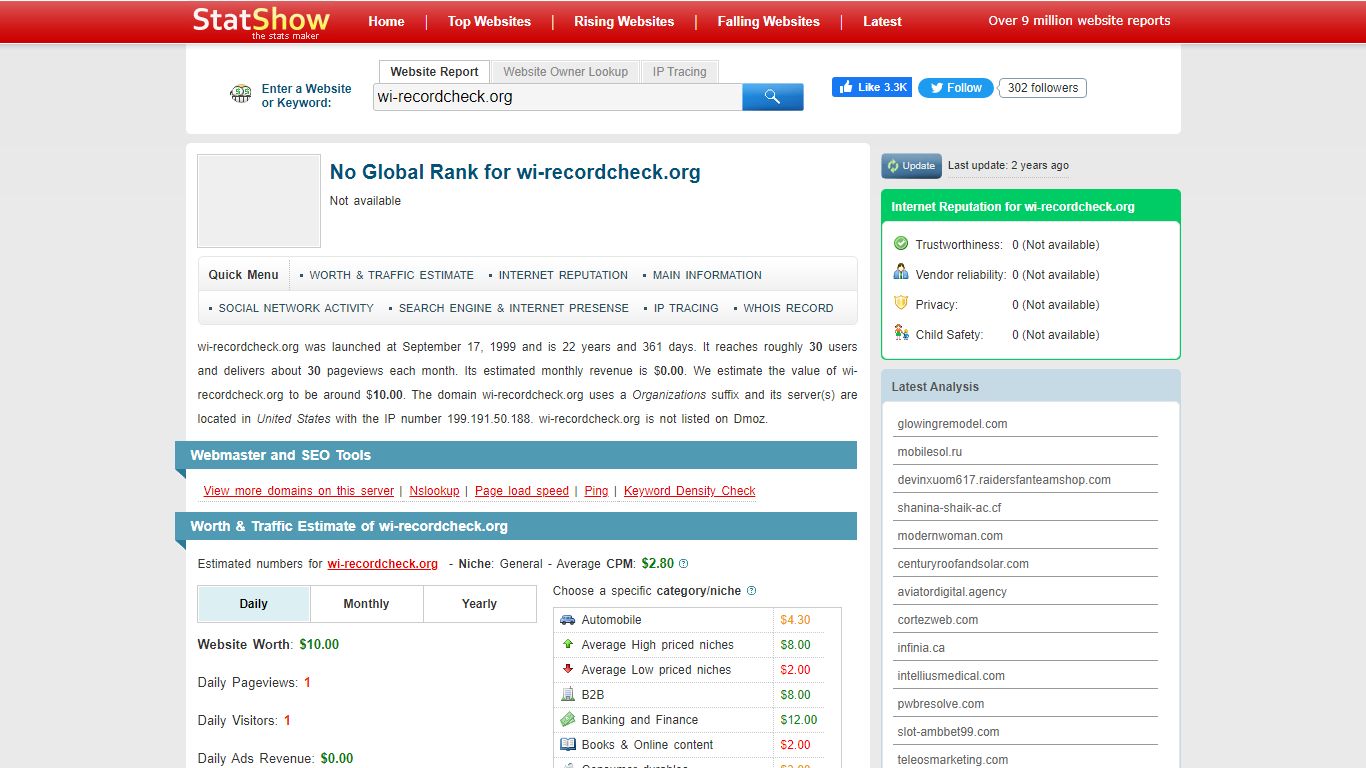Switch to the IP Tracing tab
Image resolution: width=1366 pixels, height=768 pixels.
click(x=680, y=72)
